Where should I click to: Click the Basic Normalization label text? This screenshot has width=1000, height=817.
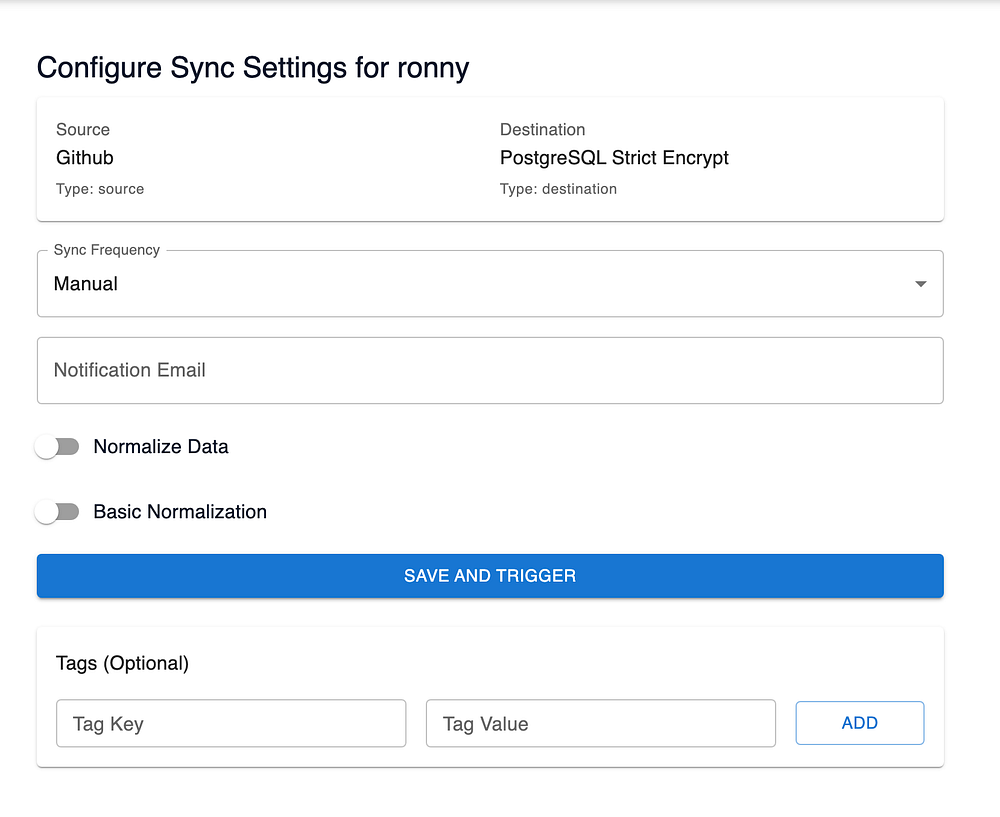click(x=180, y=512)
